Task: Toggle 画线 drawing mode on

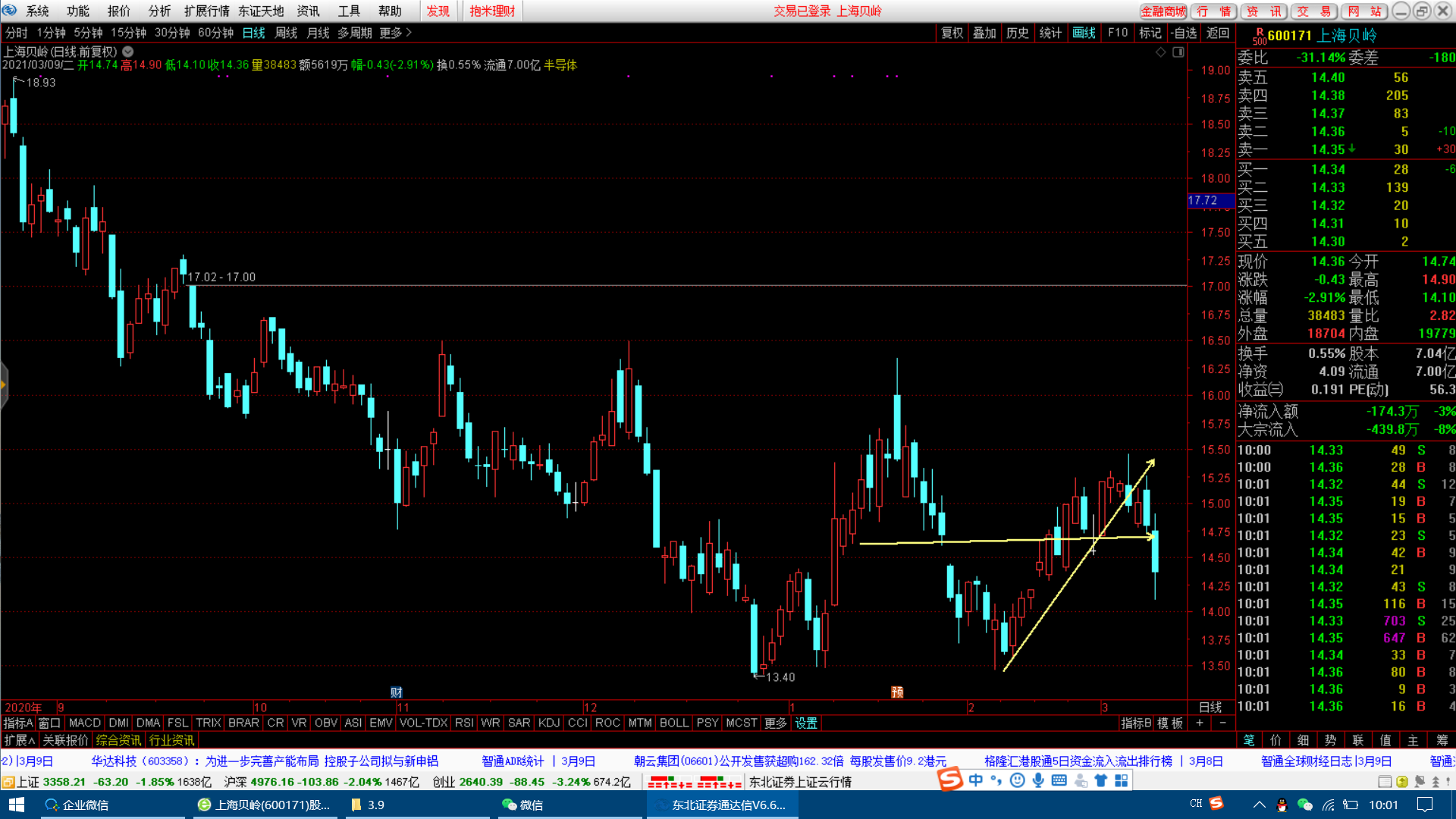Action: click(x=1084, y=33)
